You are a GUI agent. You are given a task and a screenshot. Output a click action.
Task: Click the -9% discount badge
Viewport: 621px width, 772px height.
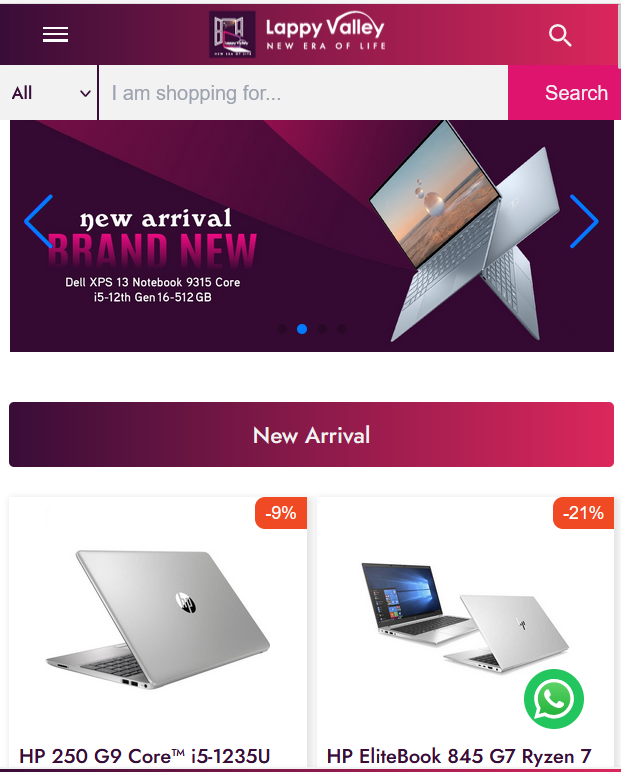pos(281,513)
